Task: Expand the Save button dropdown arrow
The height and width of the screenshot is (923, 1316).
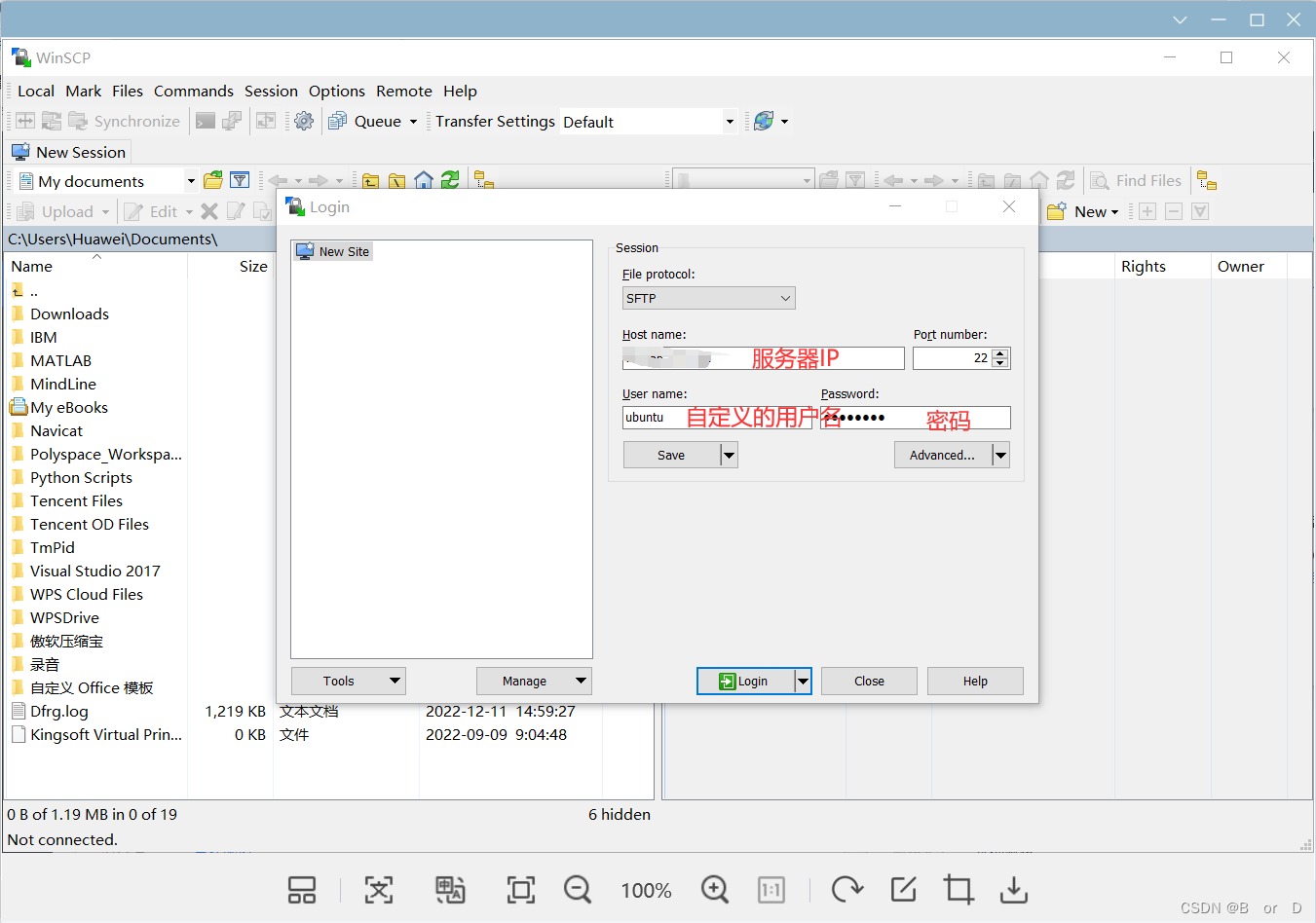Action: [729, 455]
